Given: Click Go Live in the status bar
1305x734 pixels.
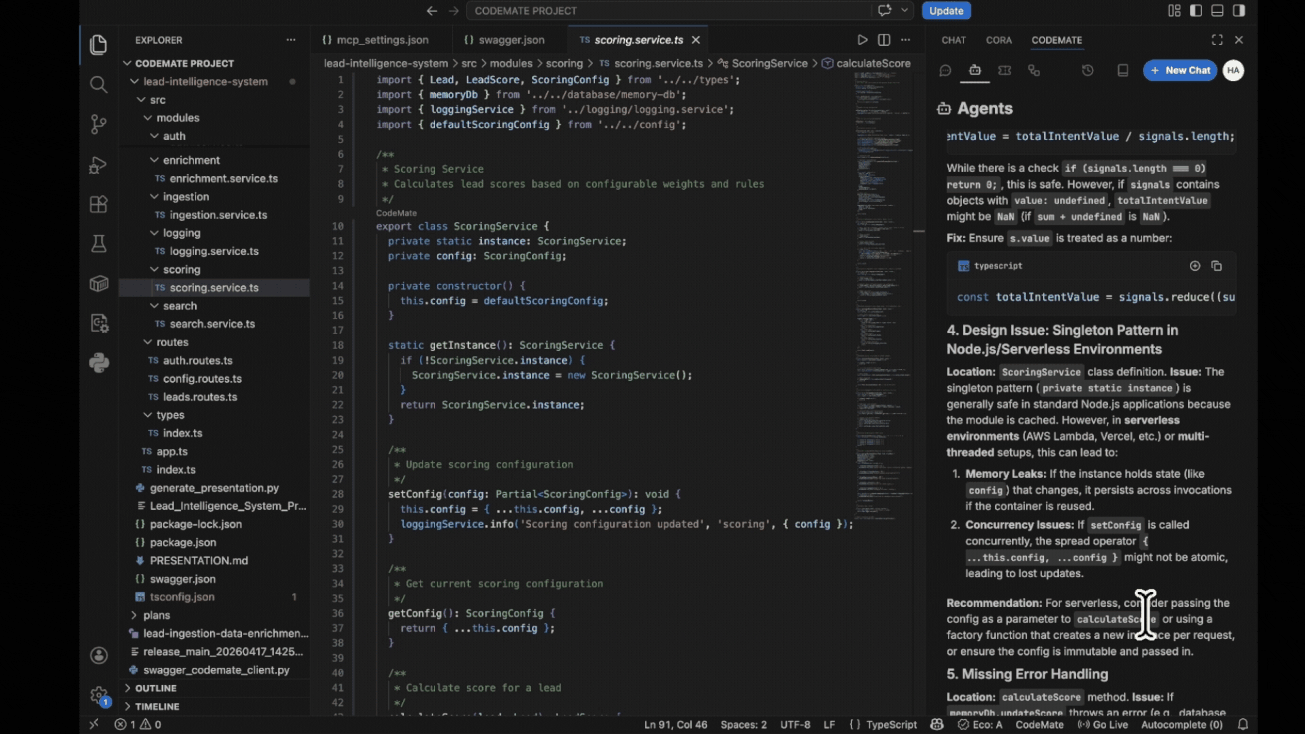Looking at the screenshot, I should pyautogui.click(x=1103, y=724).
